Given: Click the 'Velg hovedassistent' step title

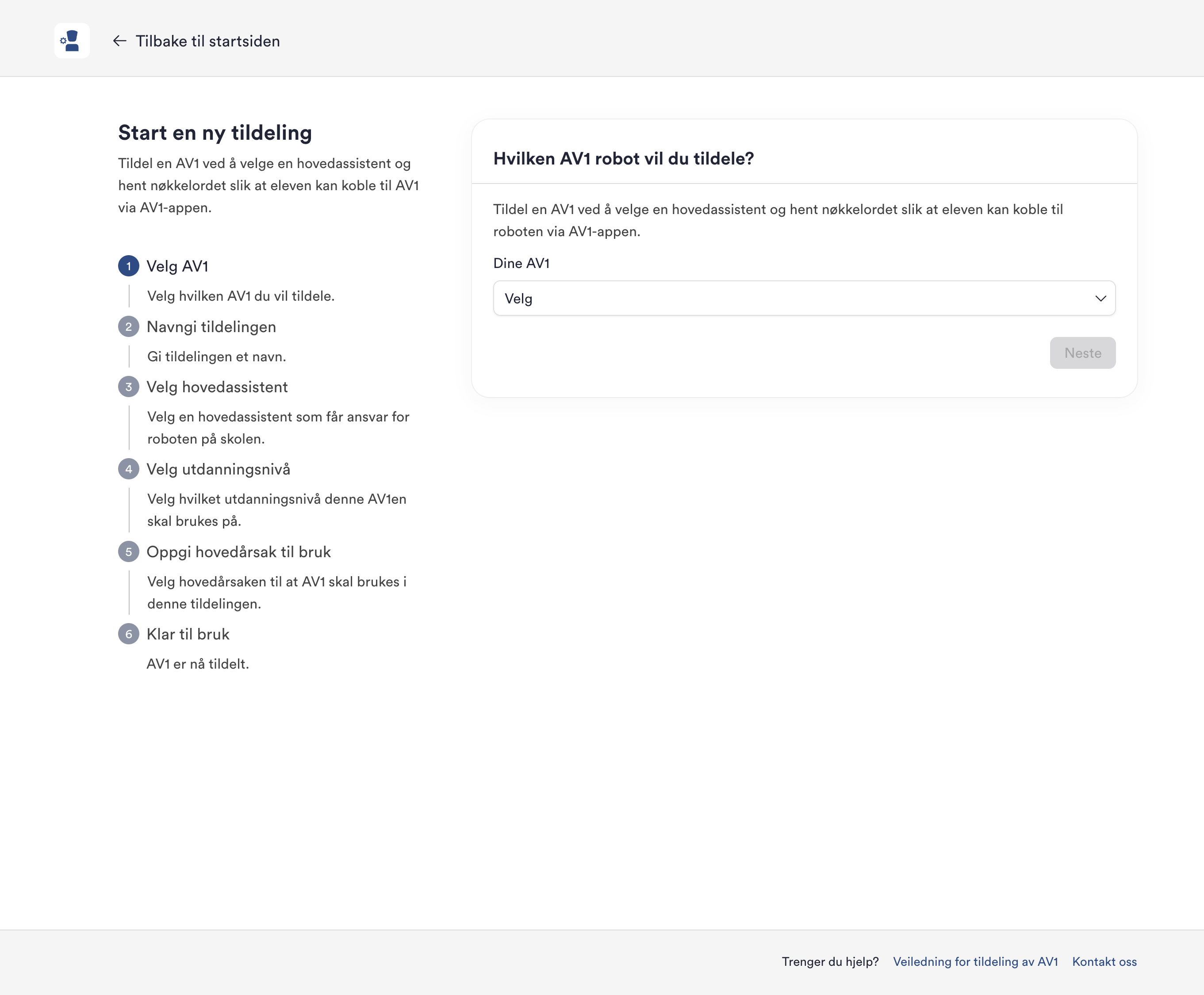Looking at the screenshot, I should pyautogui.click(x=217, y=387).
